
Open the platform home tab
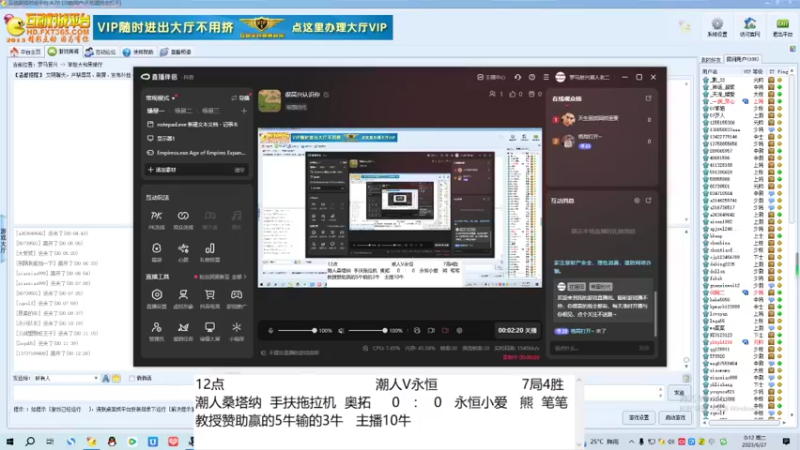point(26,52)
